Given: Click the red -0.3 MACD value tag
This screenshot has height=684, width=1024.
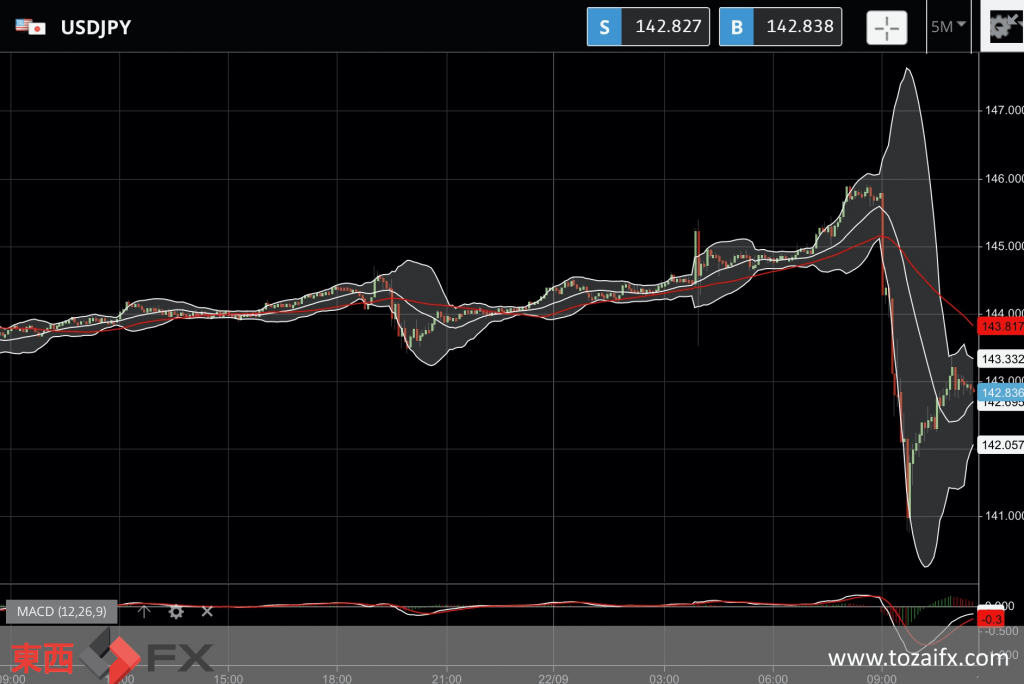Looking at the screenshot, I should coord(991,619).
